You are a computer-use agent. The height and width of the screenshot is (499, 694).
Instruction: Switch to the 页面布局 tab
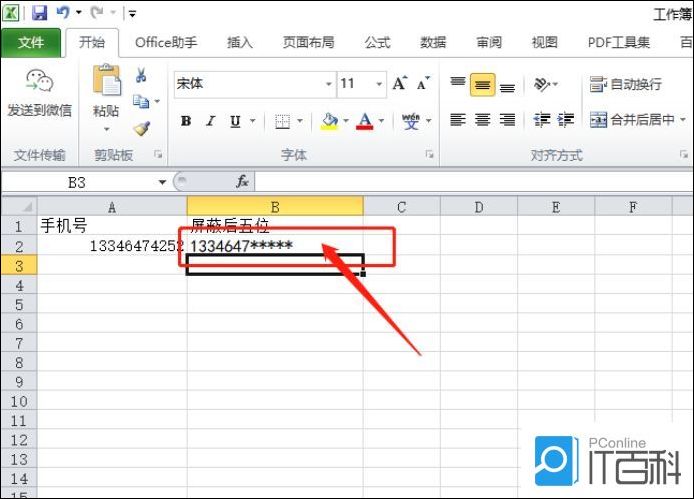(308, 43)
